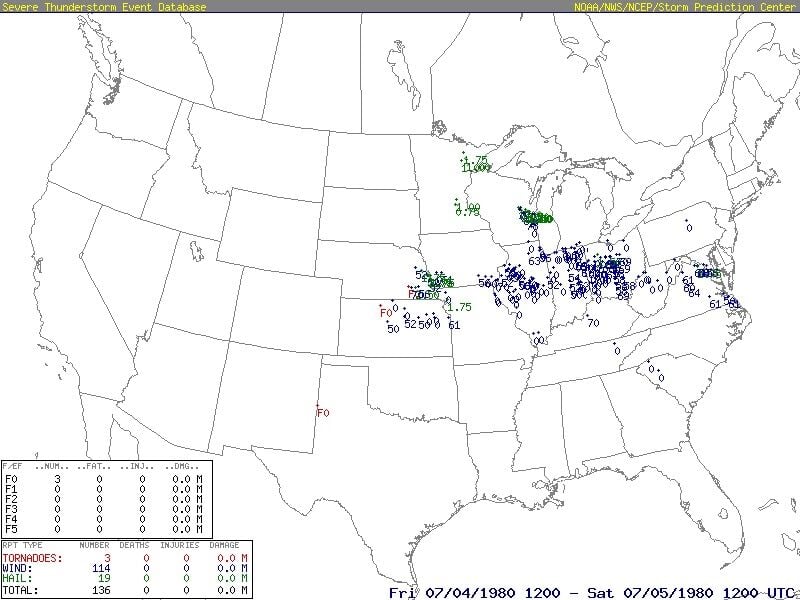Click the DAMAGE column header in the report table
Screen dimensions: 800x600
tap(226, 545)
